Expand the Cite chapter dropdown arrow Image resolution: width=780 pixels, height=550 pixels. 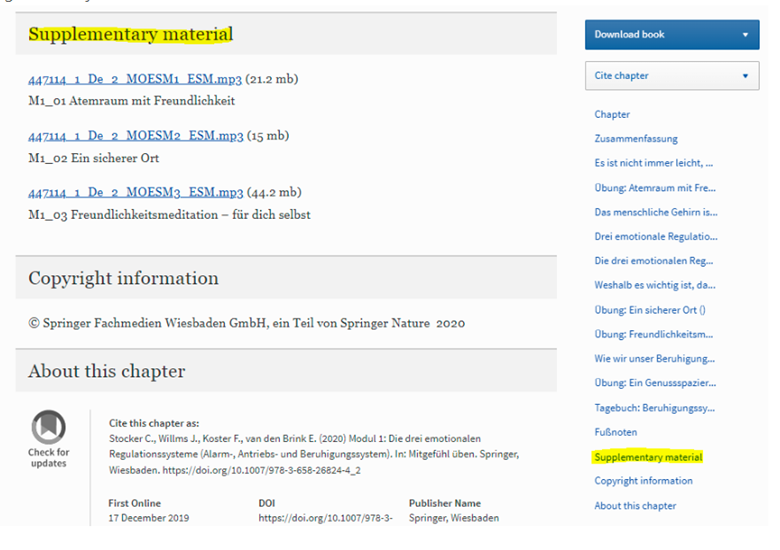coord(745,76)
